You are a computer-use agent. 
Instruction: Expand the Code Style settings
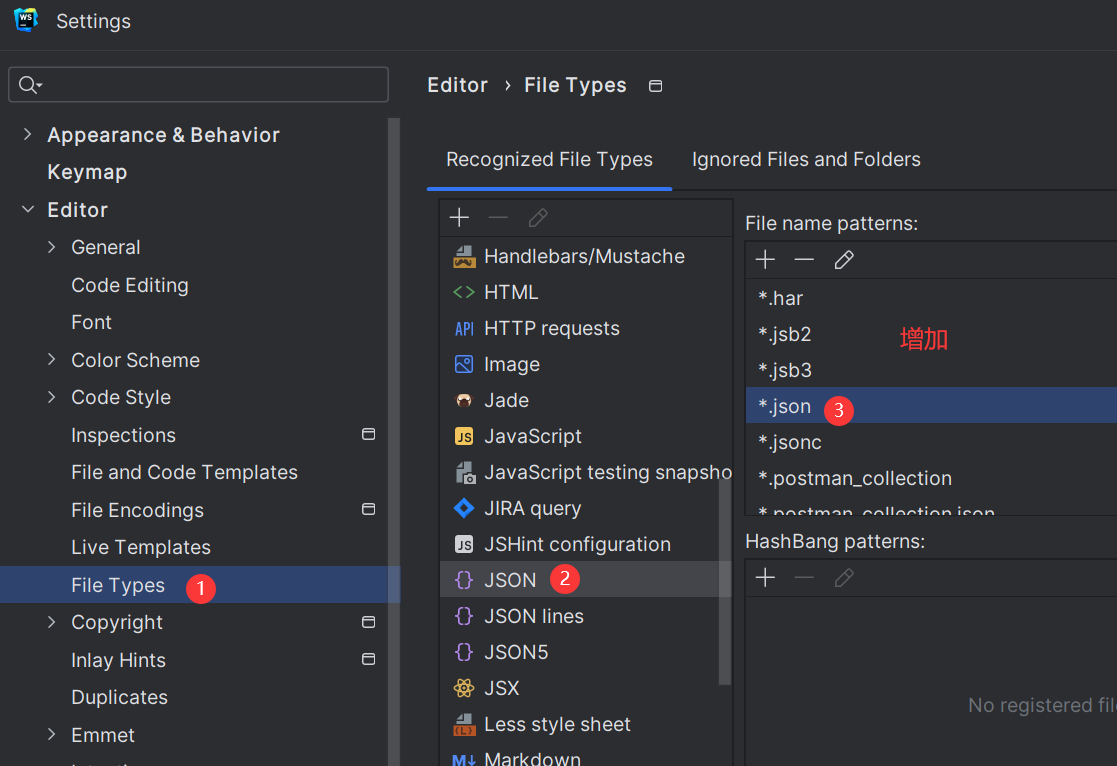[x=52, y=397]
